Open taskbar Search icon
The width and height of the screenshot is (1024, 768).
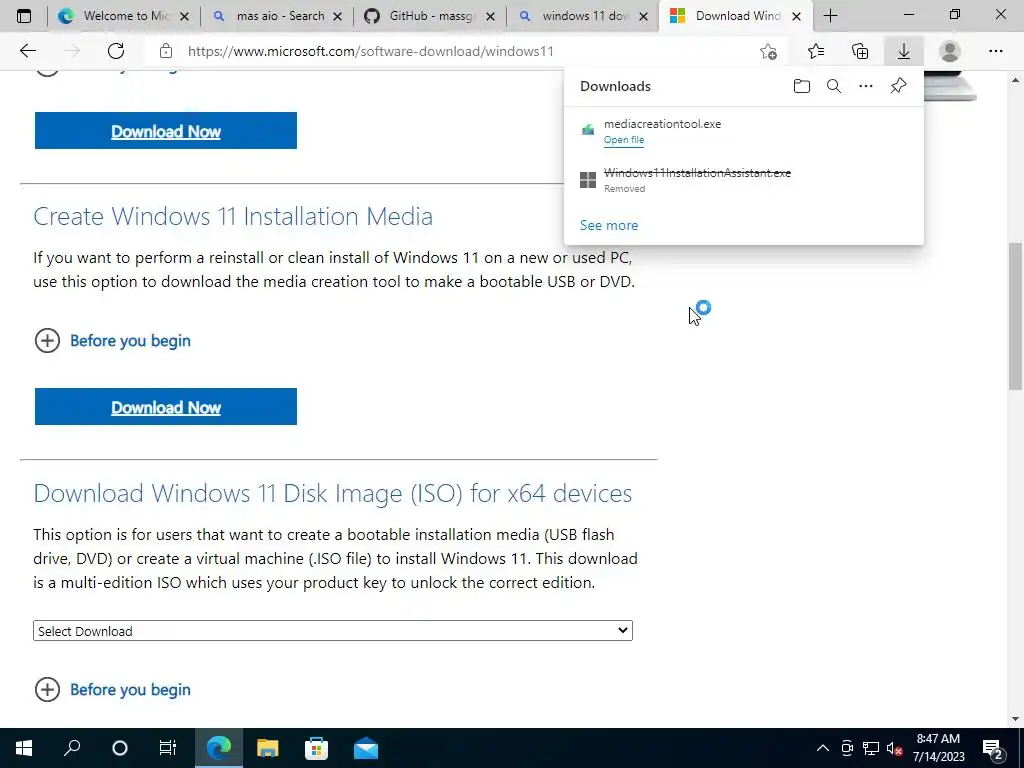(72, 748)
